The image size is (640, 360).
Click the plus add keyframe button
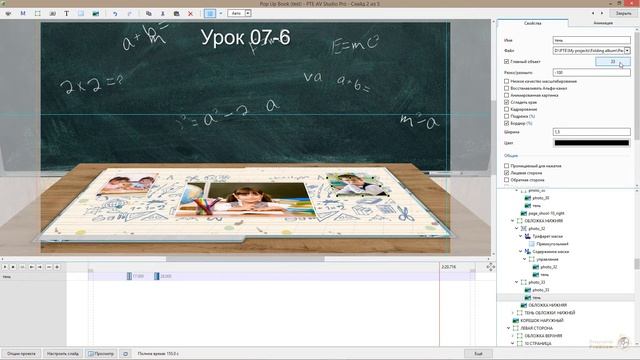pos(57,267)
